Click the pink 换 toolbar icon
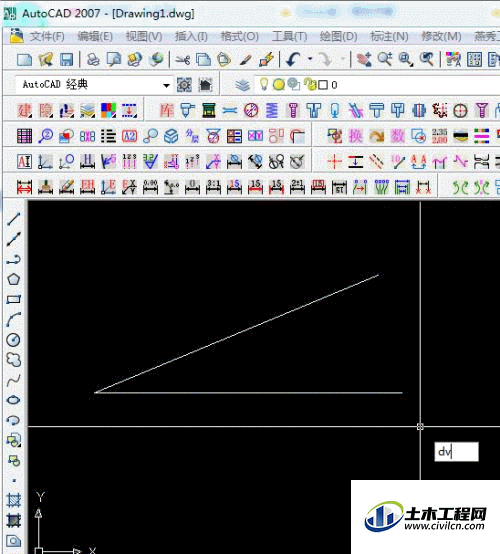500x554 pixels. pyautogui.click(x=355, y=136)
